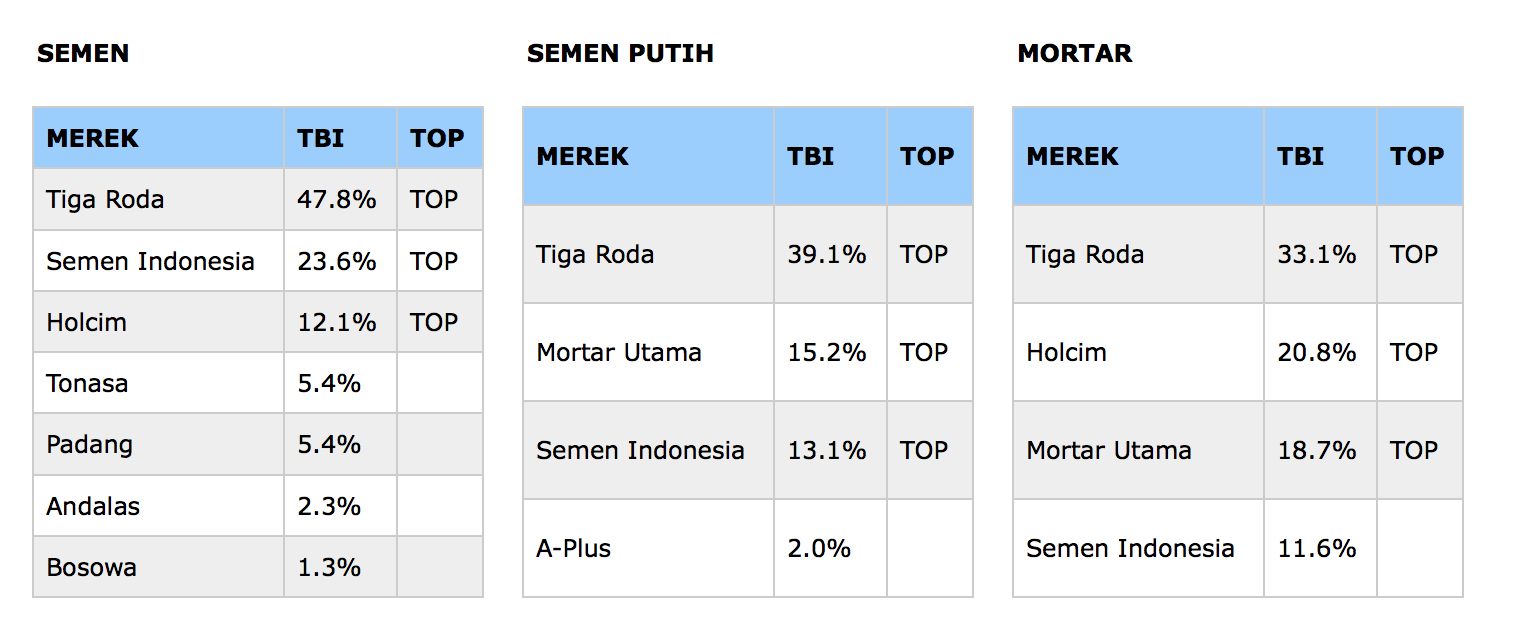Click the 33.1% value in Mortar table
This screenshot has width=1514, height=636.
click(1317, 255)
